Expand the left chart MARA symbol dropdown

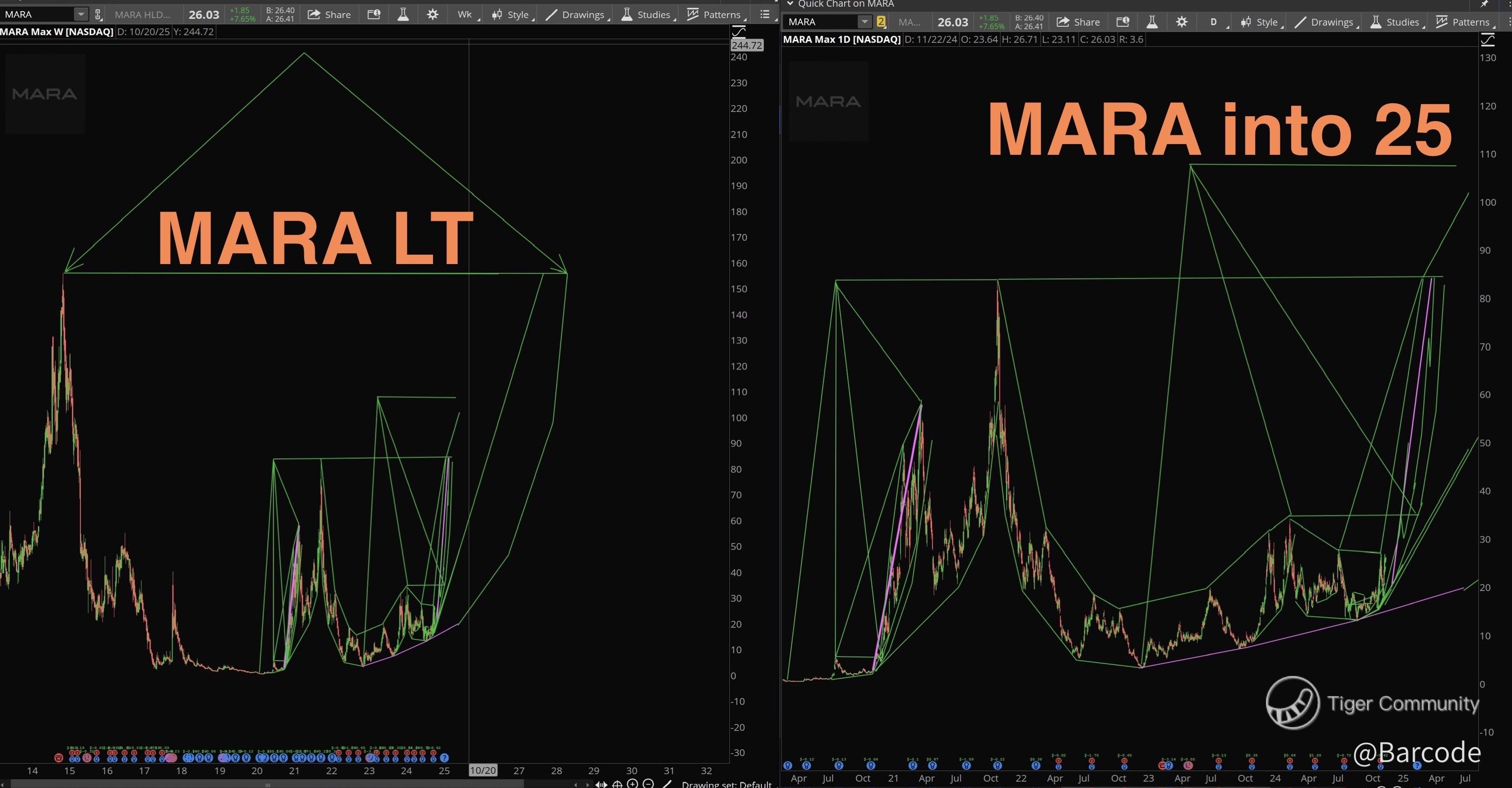(81, 15)
